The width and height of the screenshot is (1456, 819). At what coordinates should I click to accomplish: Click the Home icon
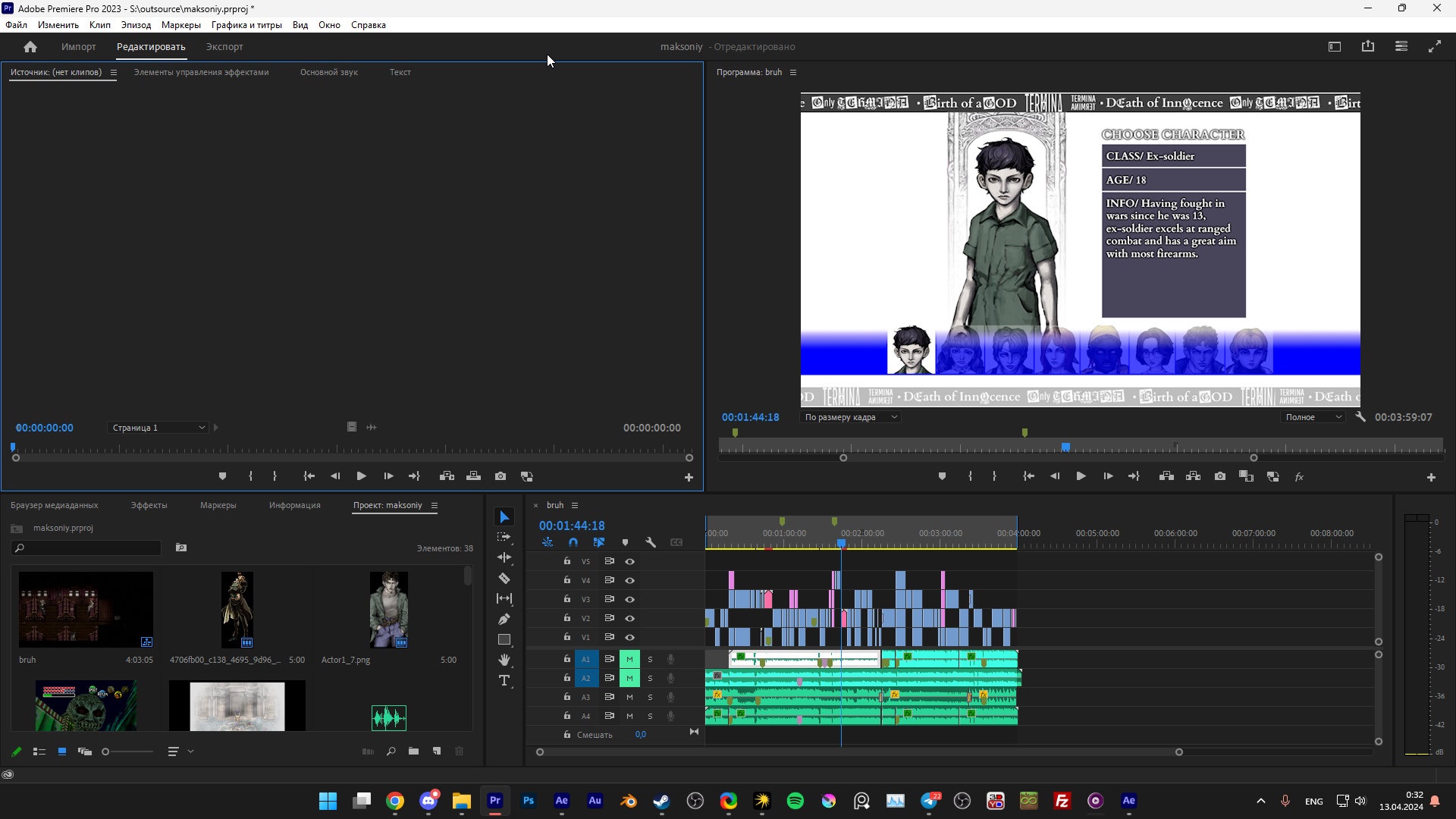pyautogui.click(x=30, y=47)
